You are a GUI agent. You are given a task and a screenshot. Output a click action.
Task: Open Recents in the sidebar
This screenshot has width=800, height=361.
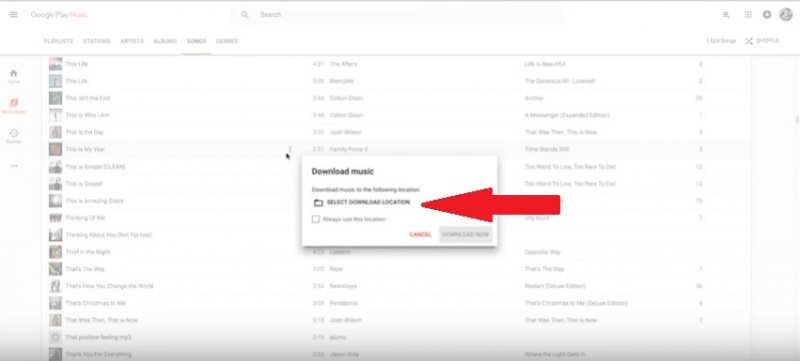pos(14,136)
